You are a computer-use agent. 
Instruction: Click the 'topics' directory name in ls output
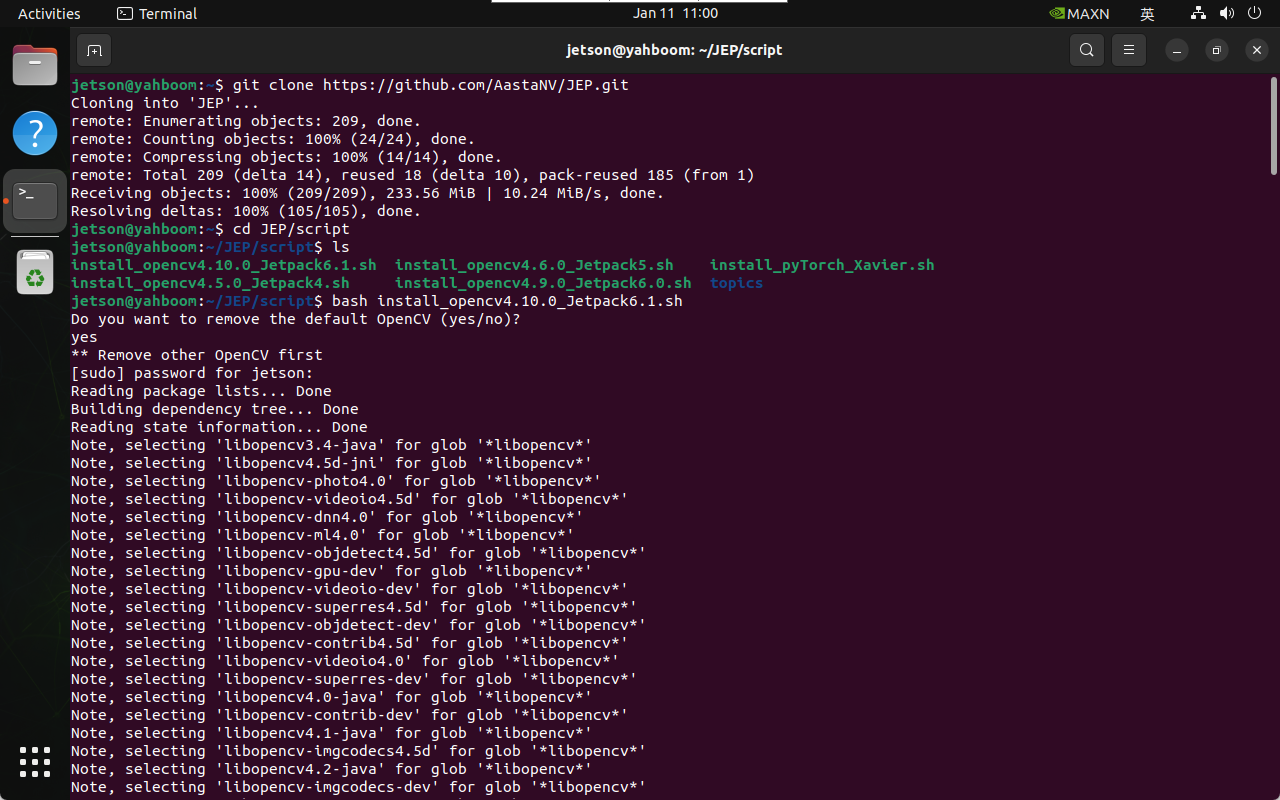point(736,283)
